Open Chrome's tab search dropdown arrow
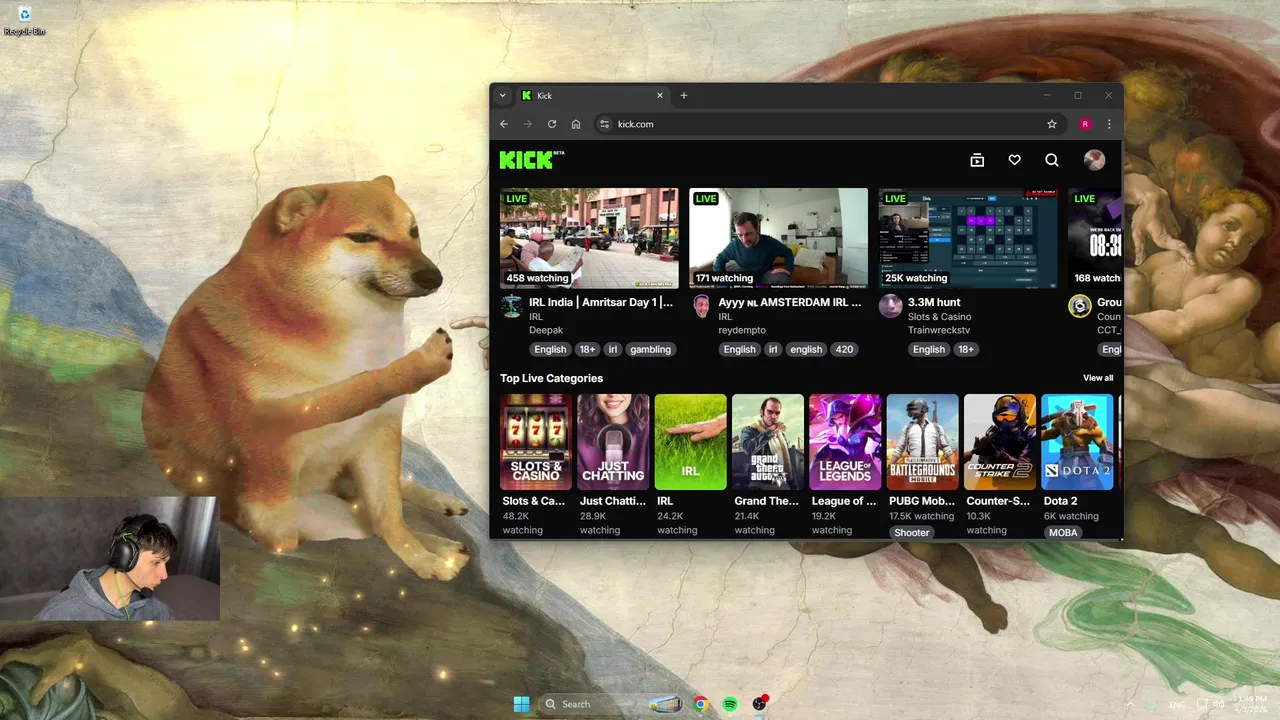1280x720 pixels. (503, 96)
